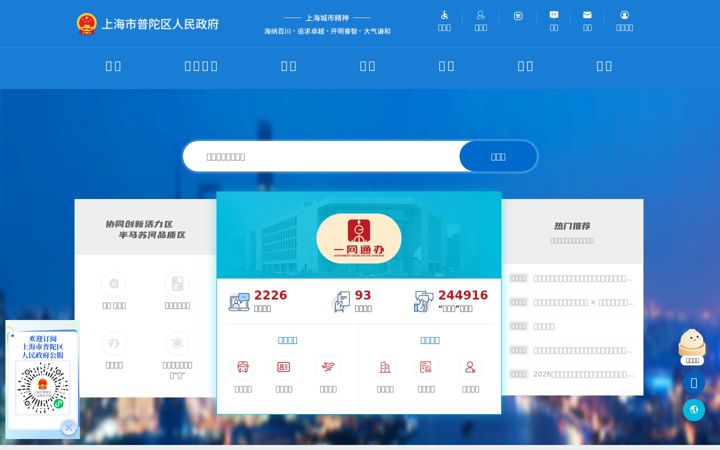This screenshot has height=450, width=720.
Task: Click the teal globe floating button
Action: (694, 410)
